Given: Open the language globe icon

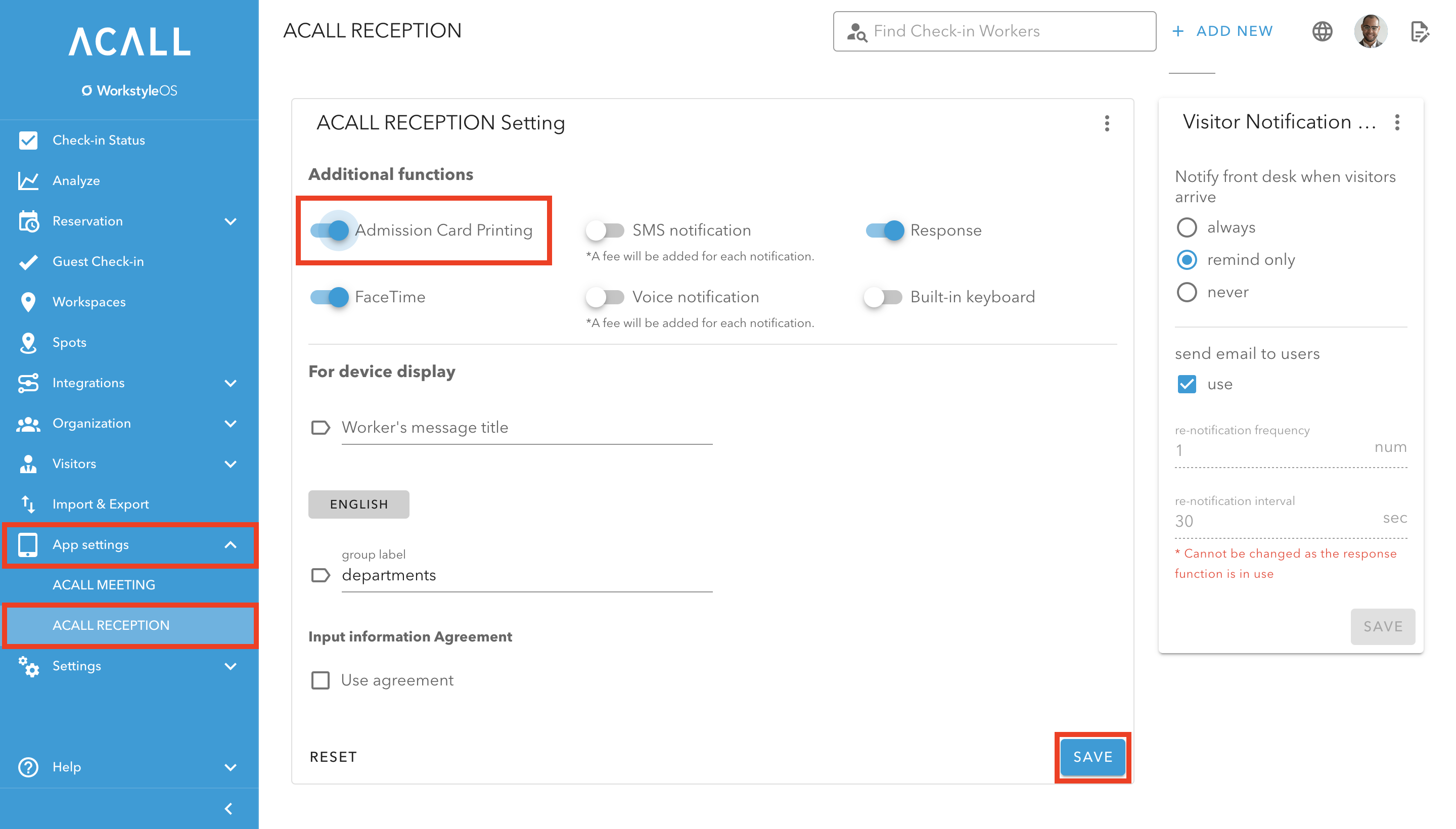Looking at the screenshot, I should pyautogui.click(x=1322, y=31).
